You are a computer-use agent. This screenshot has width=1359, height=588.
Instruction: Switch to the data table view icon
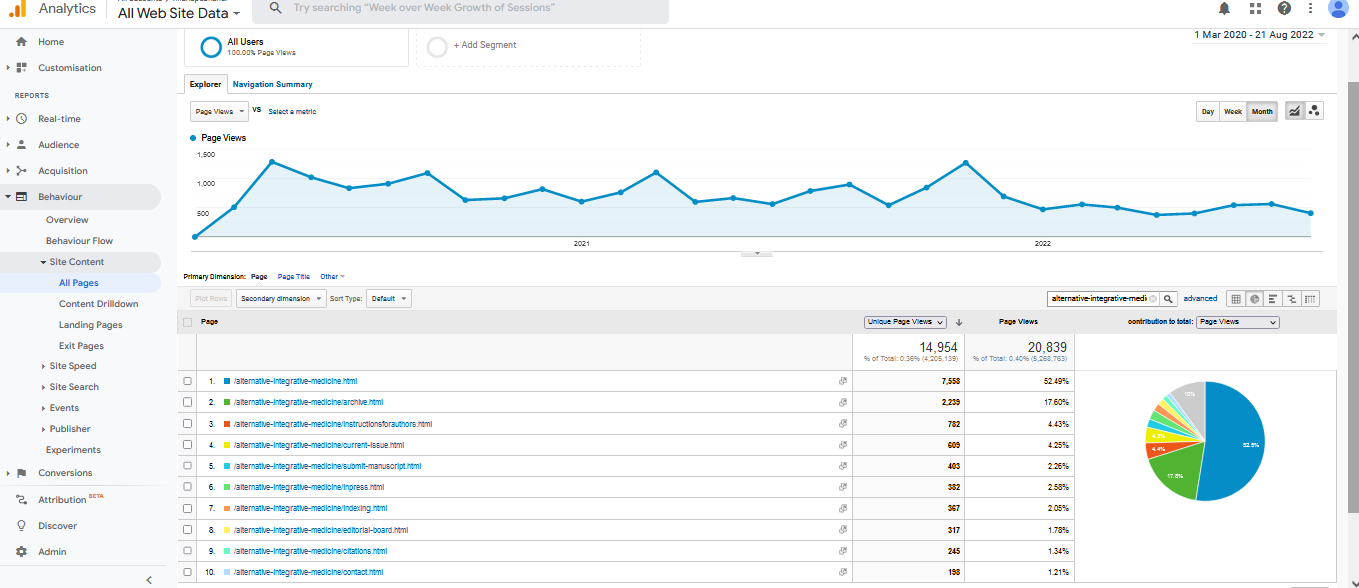(x=1236, y=298)
